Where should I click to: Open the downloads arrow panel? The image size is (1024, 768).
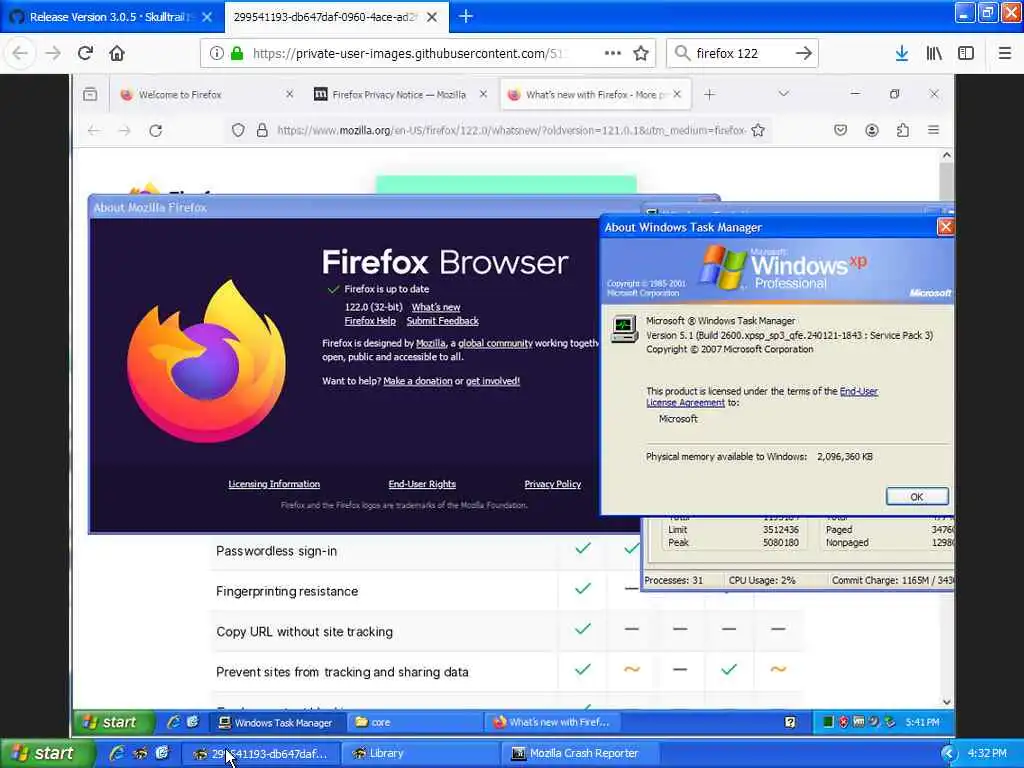click(902, 54)
